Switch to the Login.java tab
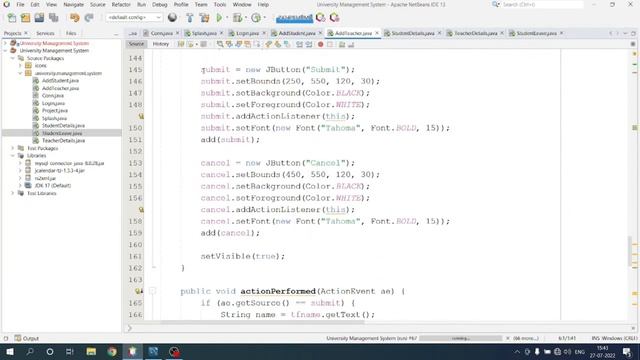 coord(247,33)
